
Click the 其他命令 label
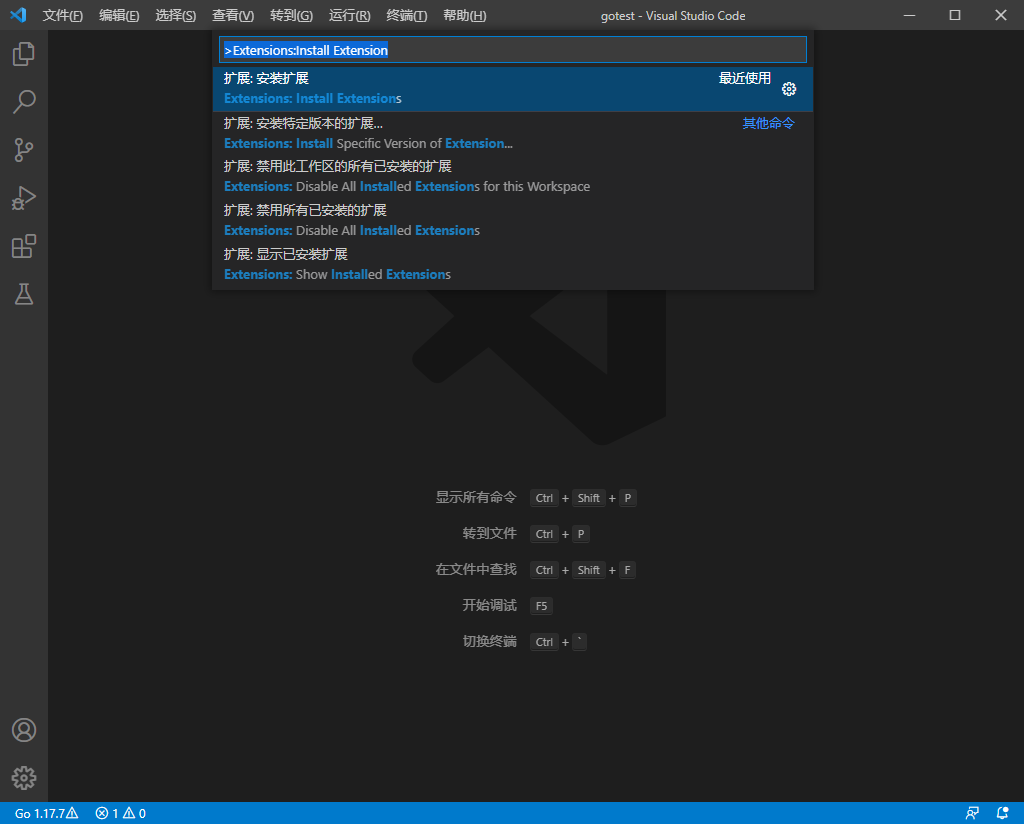click(x=769, y=123)
